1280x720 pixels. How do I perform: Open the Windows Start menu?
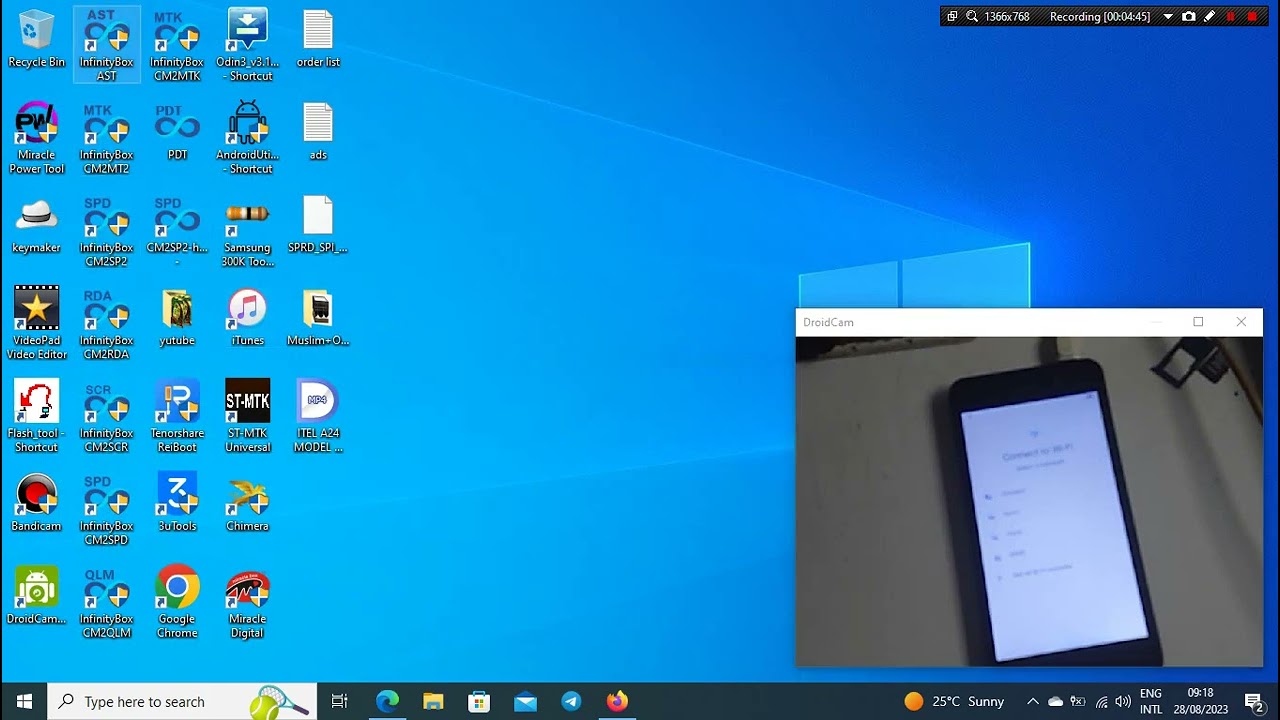tap(24, 701)
